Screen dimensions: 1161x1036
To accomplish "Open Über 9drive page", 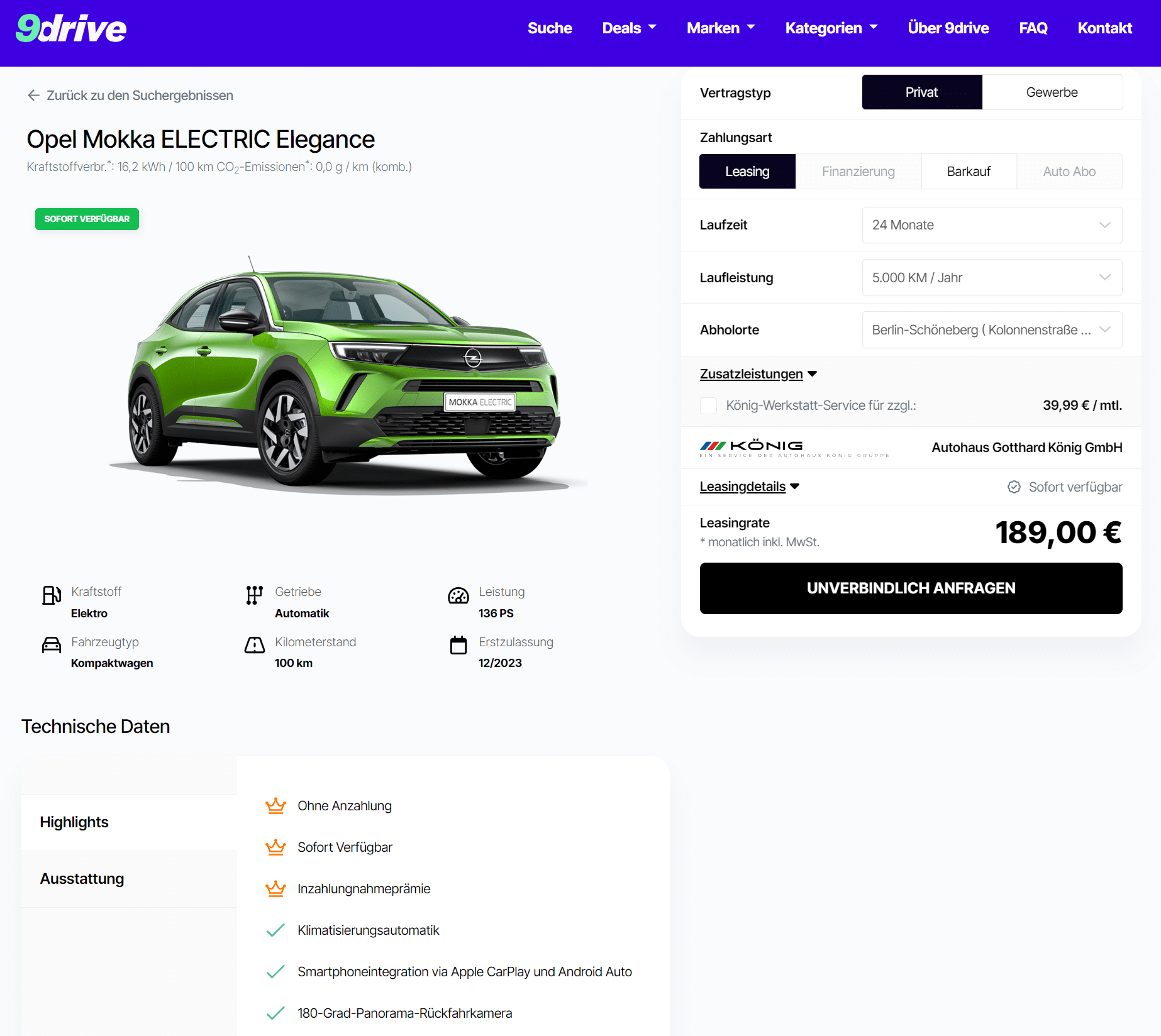I will (x=948, y=28).
